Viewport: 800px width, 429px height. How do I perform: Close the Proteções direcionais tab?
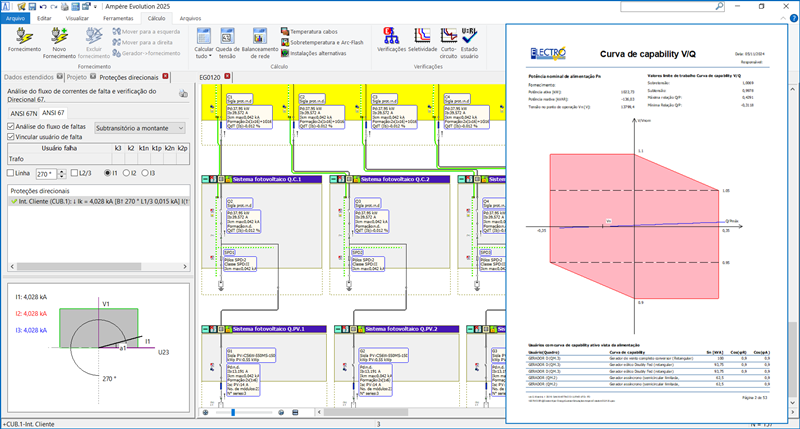165,77
